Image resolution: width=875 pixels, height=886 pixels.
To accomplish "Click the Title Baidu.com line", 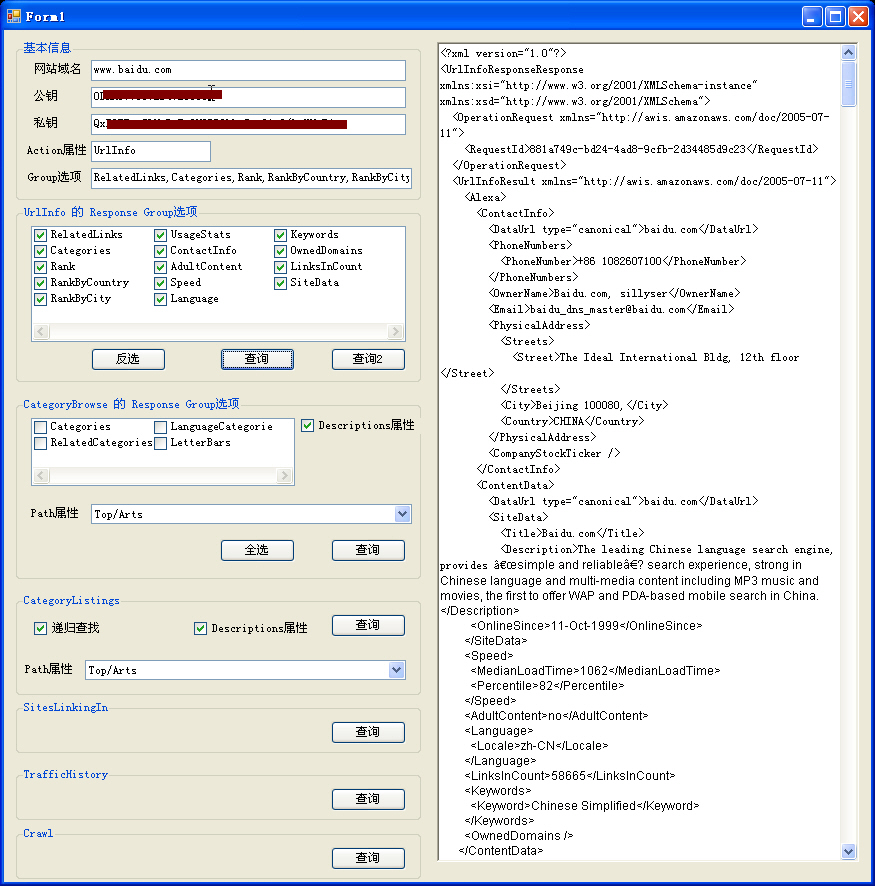I will [x=572, y=533].
